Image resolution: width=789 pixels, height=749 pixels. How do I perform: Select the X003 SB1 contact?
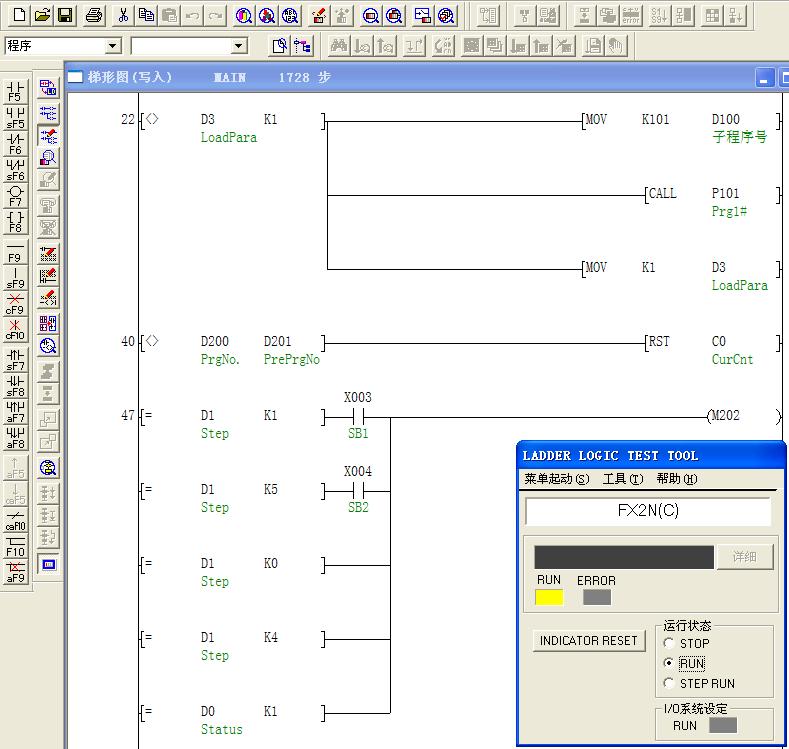pos(358,415)
